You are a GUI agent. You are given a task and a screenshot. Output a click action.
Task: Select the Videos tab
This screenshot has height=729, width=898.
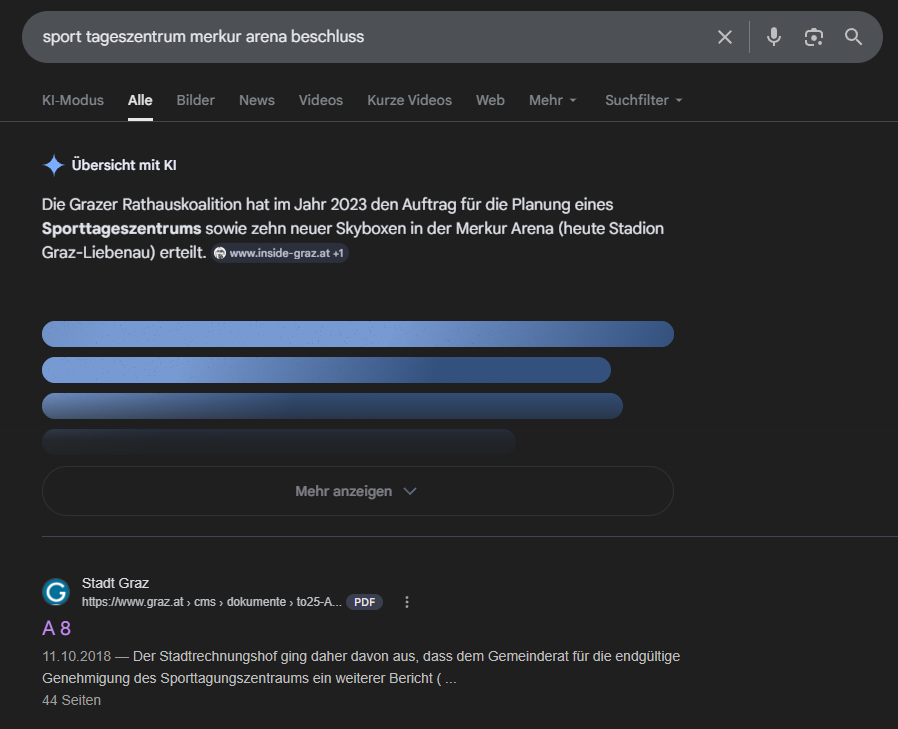pos(320,100)
